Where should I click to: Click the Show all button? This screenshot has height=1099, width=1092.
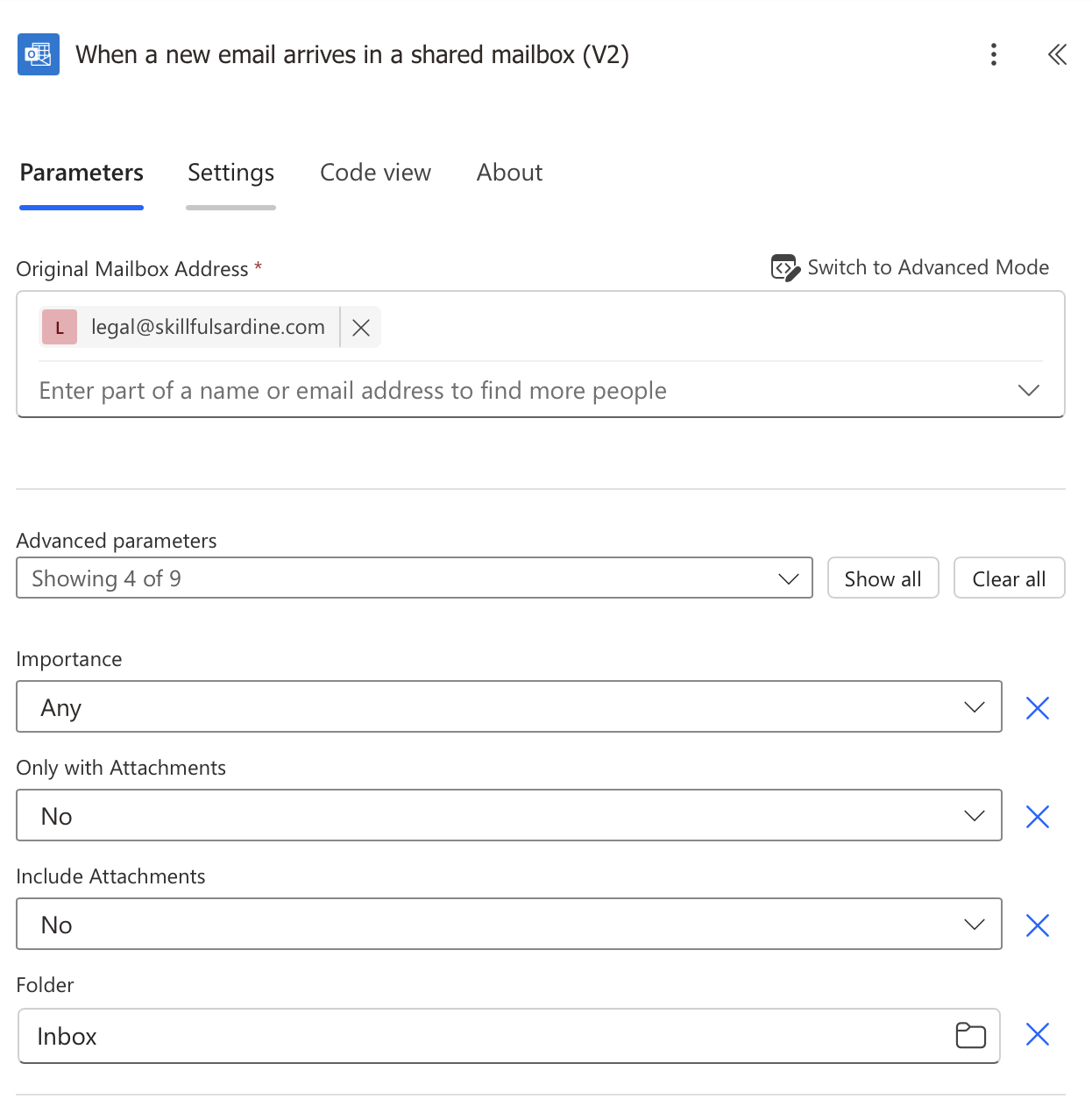point(883,578)
